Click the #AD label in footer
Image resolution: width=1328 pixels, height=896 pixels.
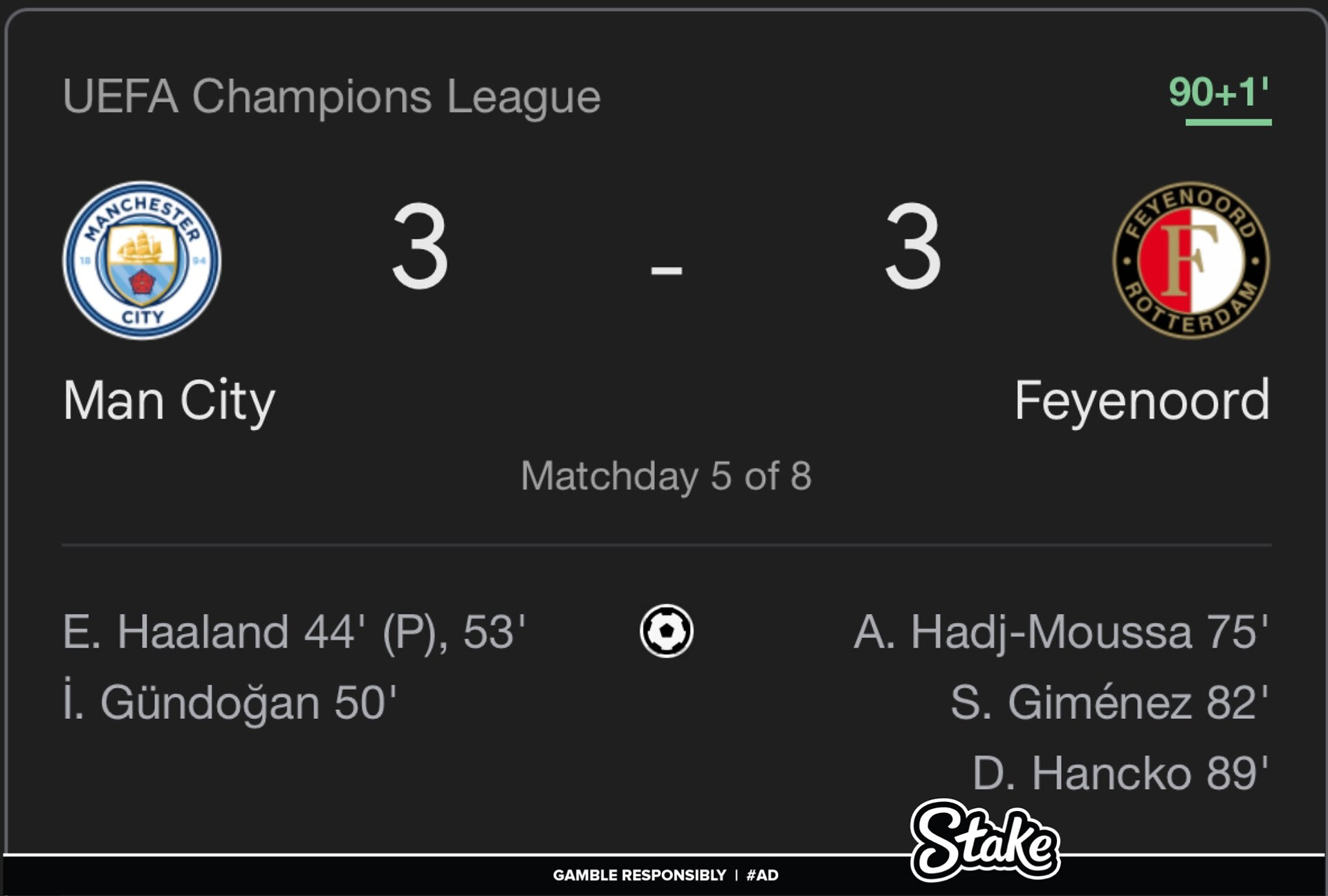[762, 875]
